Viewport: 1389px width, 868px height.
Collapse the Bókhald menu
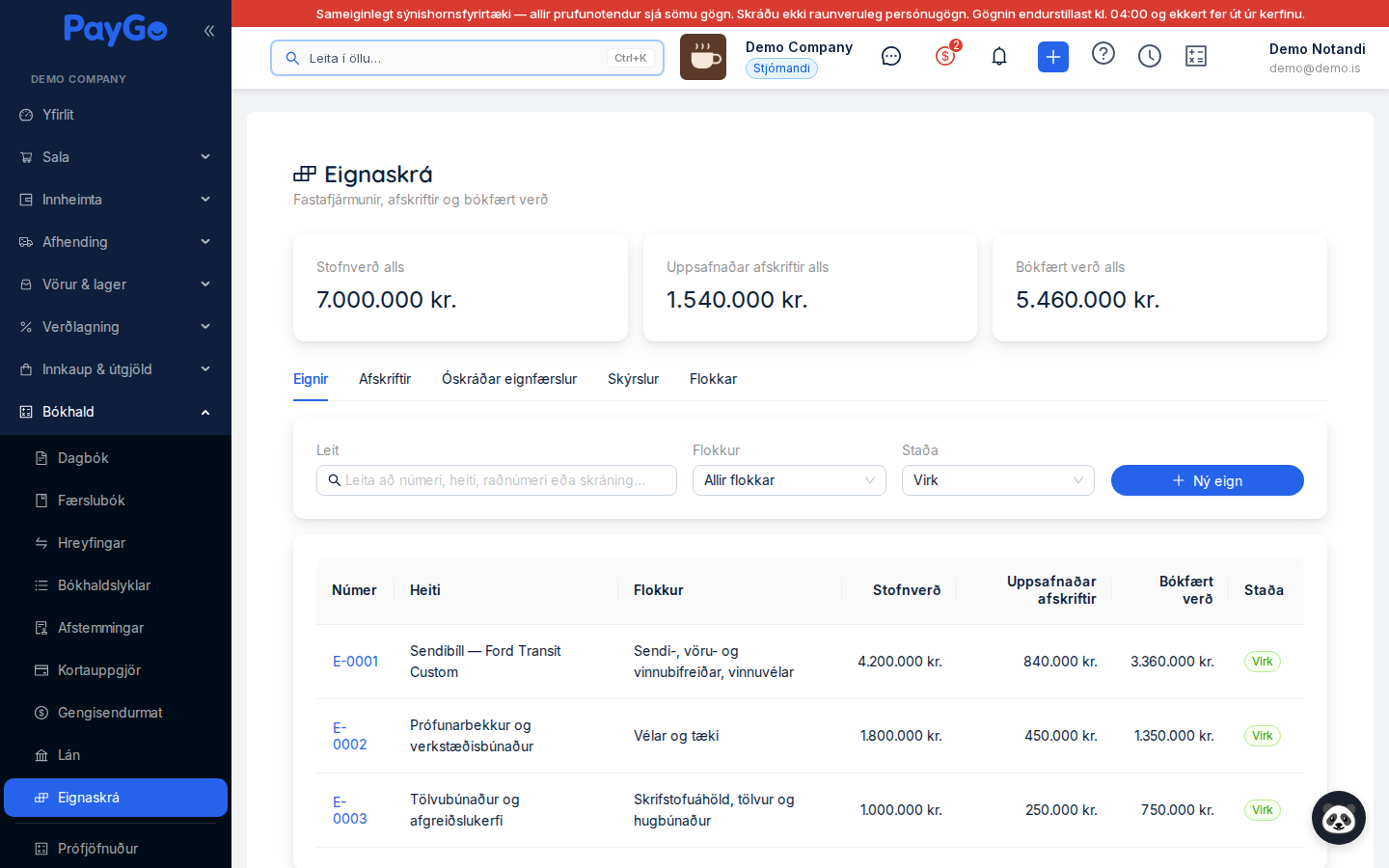coord(116,412)
